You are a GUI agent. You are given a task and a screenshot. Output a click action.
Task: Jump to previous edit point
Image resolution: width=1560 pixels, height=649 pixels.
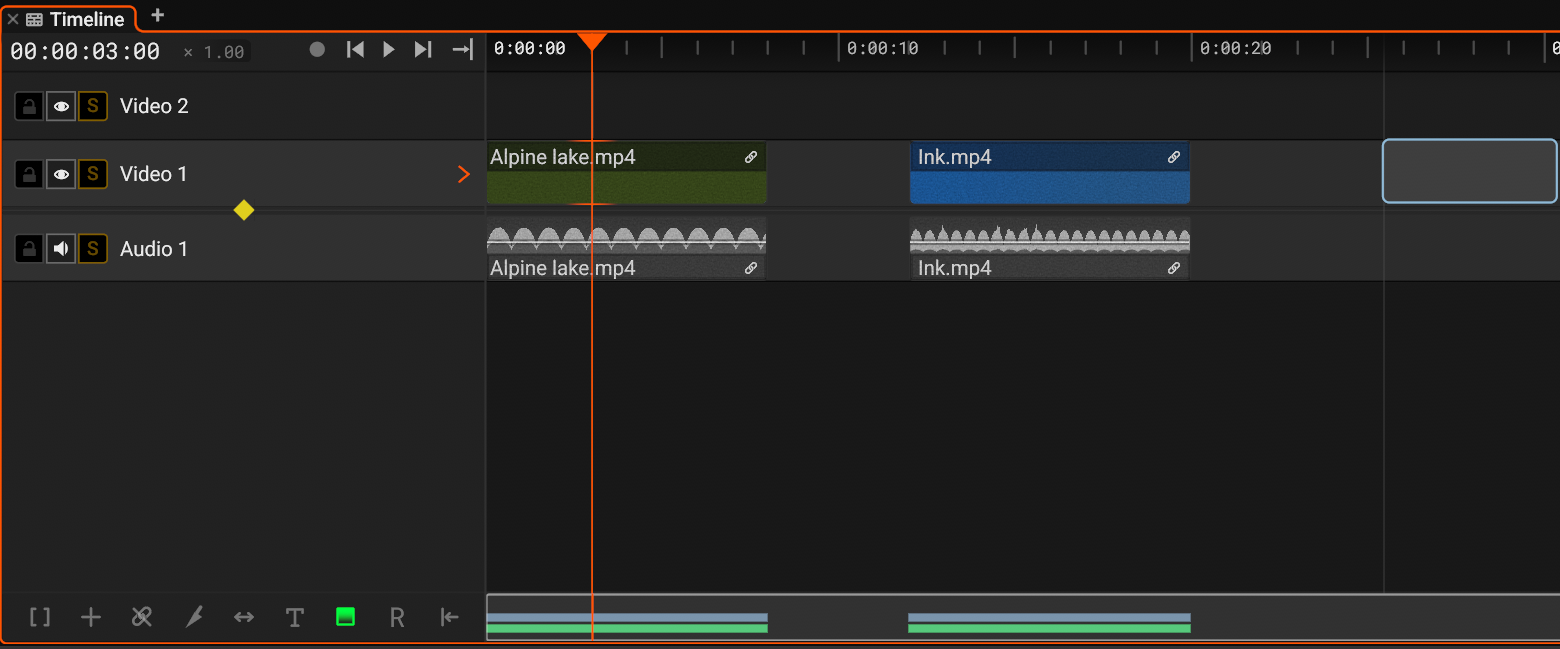point(355,49)
